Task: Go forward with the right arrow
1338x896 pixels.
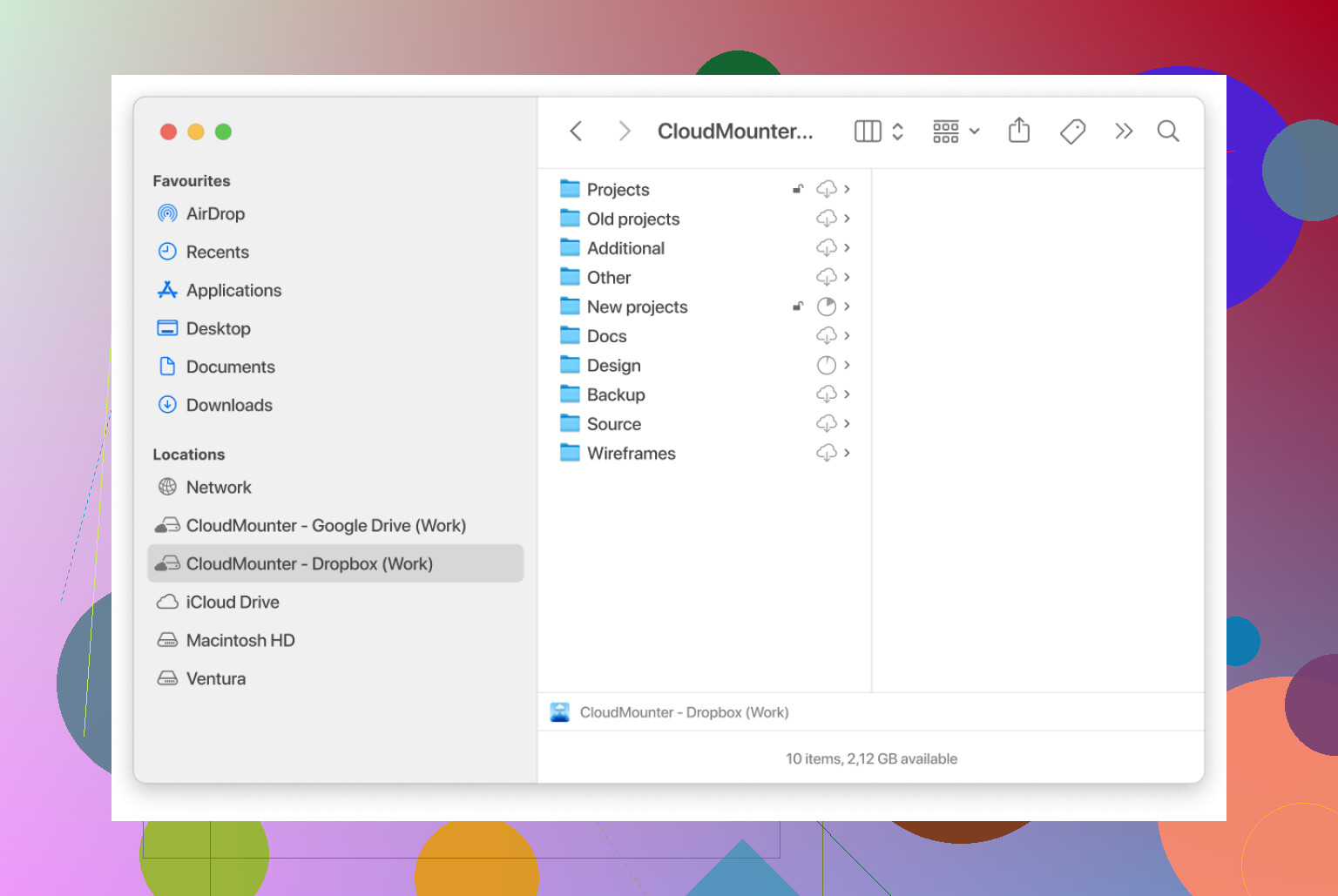Action: tap(624, 131)
